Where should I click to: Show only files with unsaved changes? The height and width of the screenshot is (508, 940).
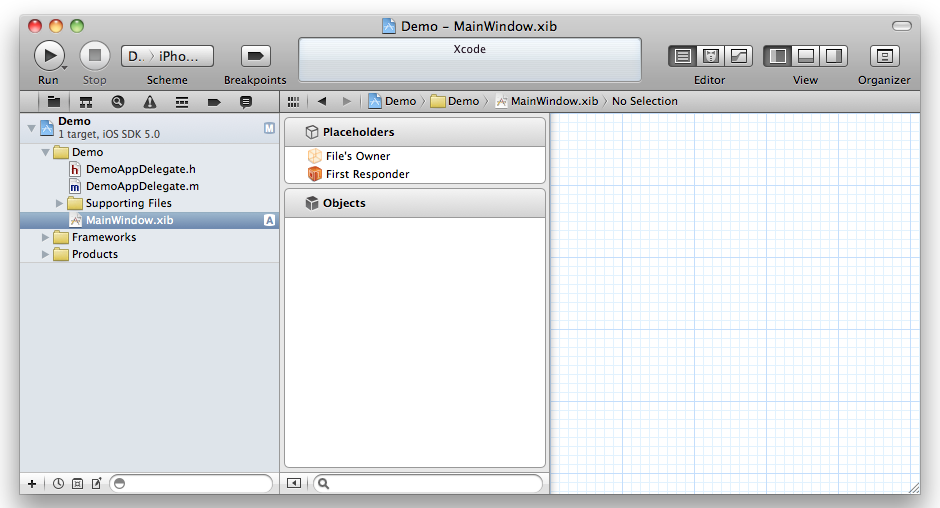tap(97, 483)
